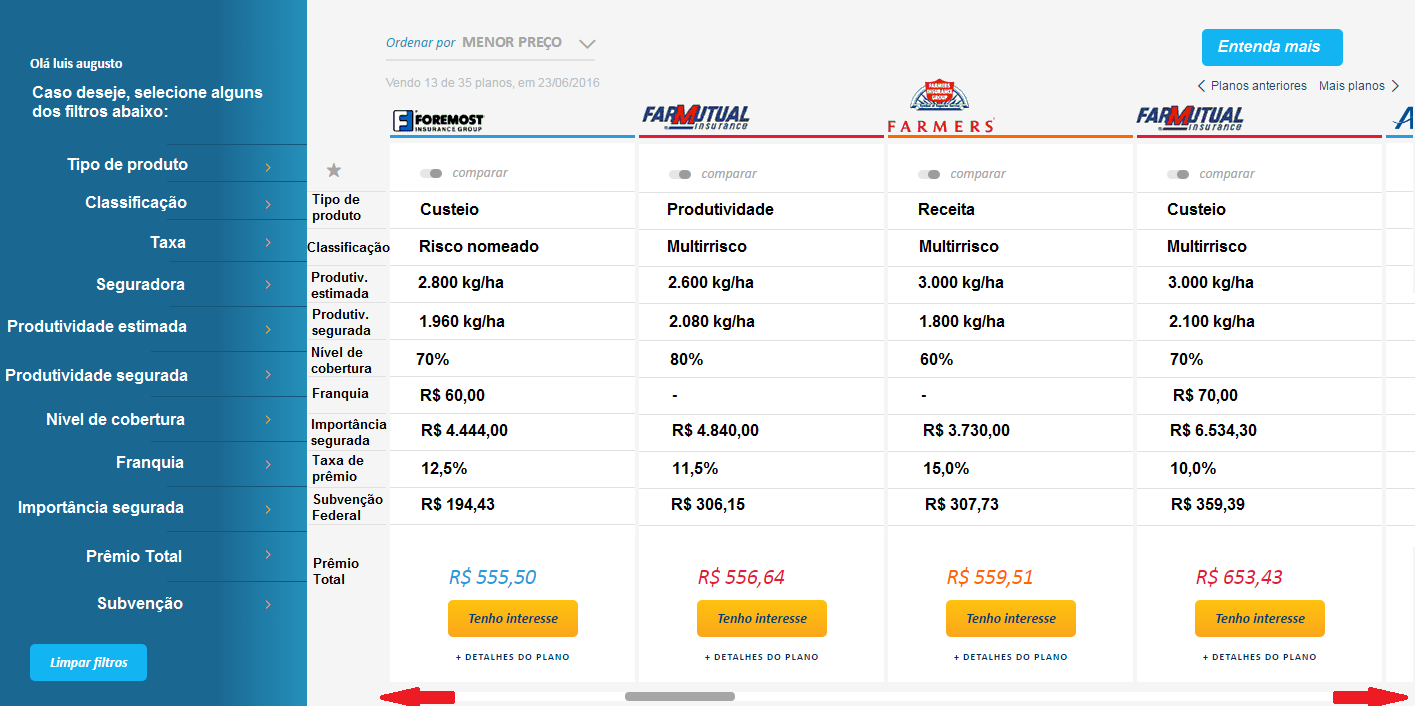
Task: Open the Ordenar por Menor Preço dropdown
Action: pyautogui.click(x=587, y=44)
